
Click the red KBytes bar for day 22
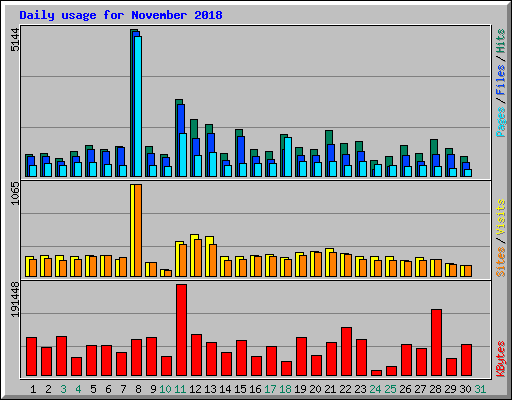click(347, 352)
